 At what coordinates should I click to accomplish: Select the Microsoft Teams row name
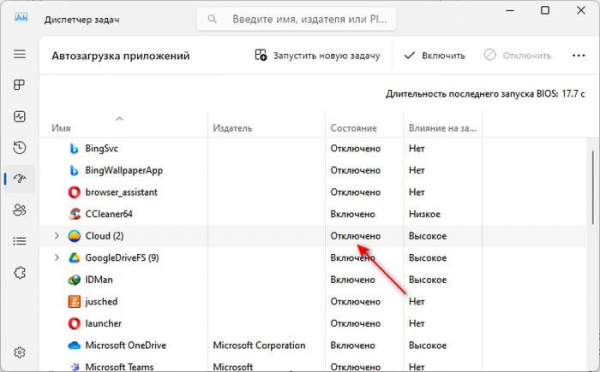(x=119, y=367)
